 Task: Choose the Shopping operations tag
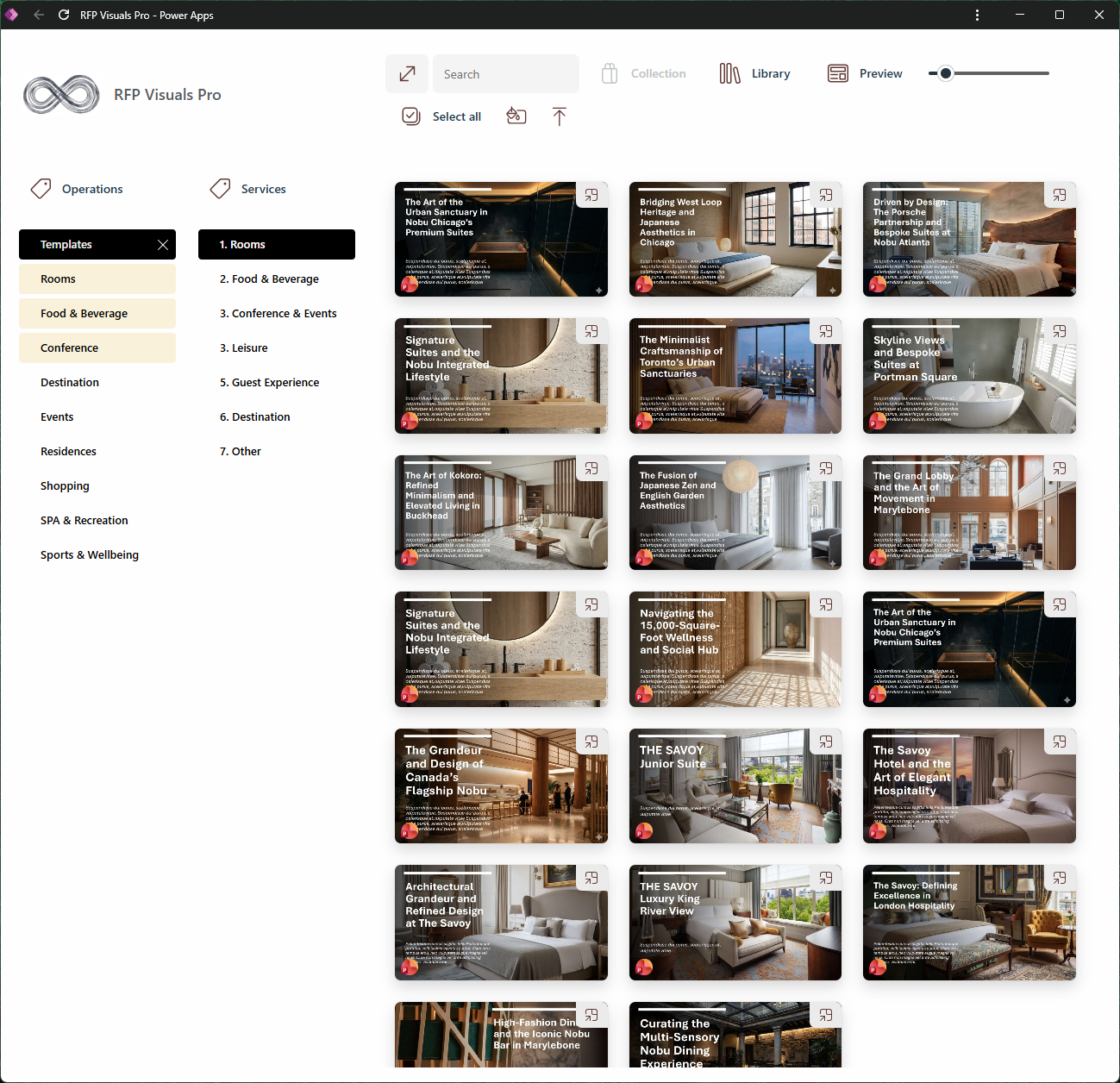tap(97, 486)
